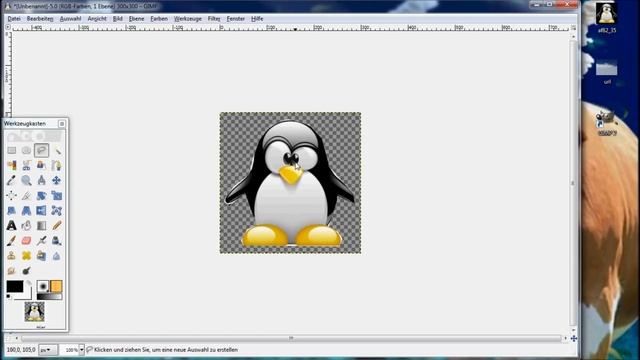Screen dimensions: 640x360
Task: Select the Move tool
Action: [x=57, y=180]
